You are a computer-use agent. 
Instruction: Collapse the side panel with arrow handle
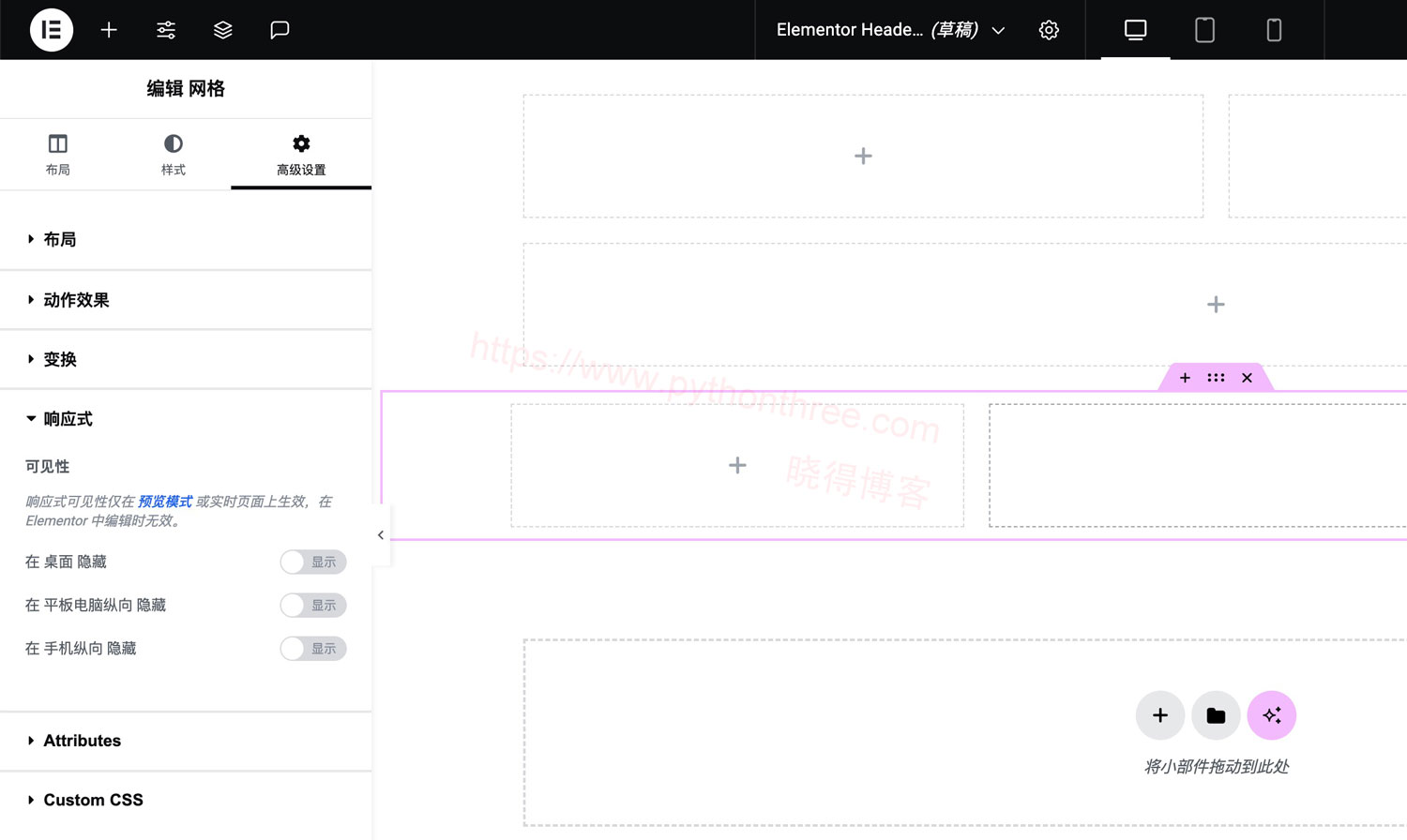coord(381,535)
